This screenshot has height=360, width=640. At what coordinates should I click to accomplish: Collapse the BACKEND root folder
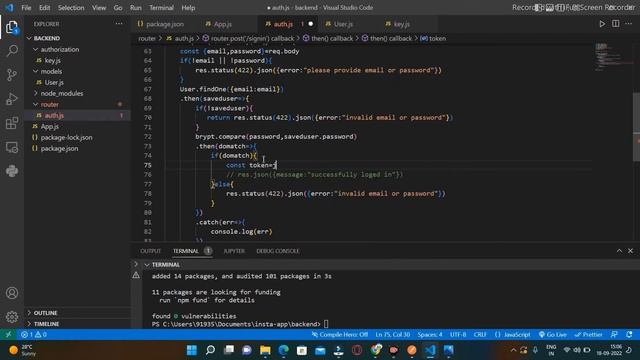78,38
